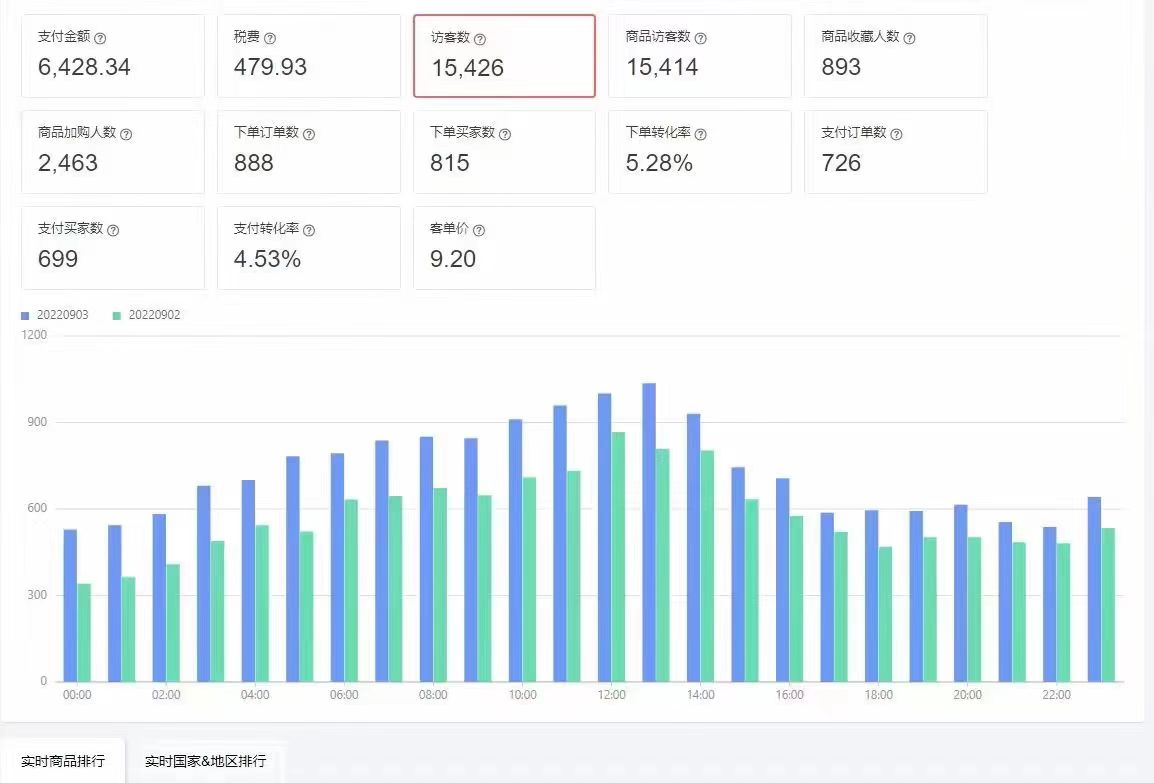Click question mark beside 客单价
This screenshot has height=783, width=1154.
coord(479,230)
